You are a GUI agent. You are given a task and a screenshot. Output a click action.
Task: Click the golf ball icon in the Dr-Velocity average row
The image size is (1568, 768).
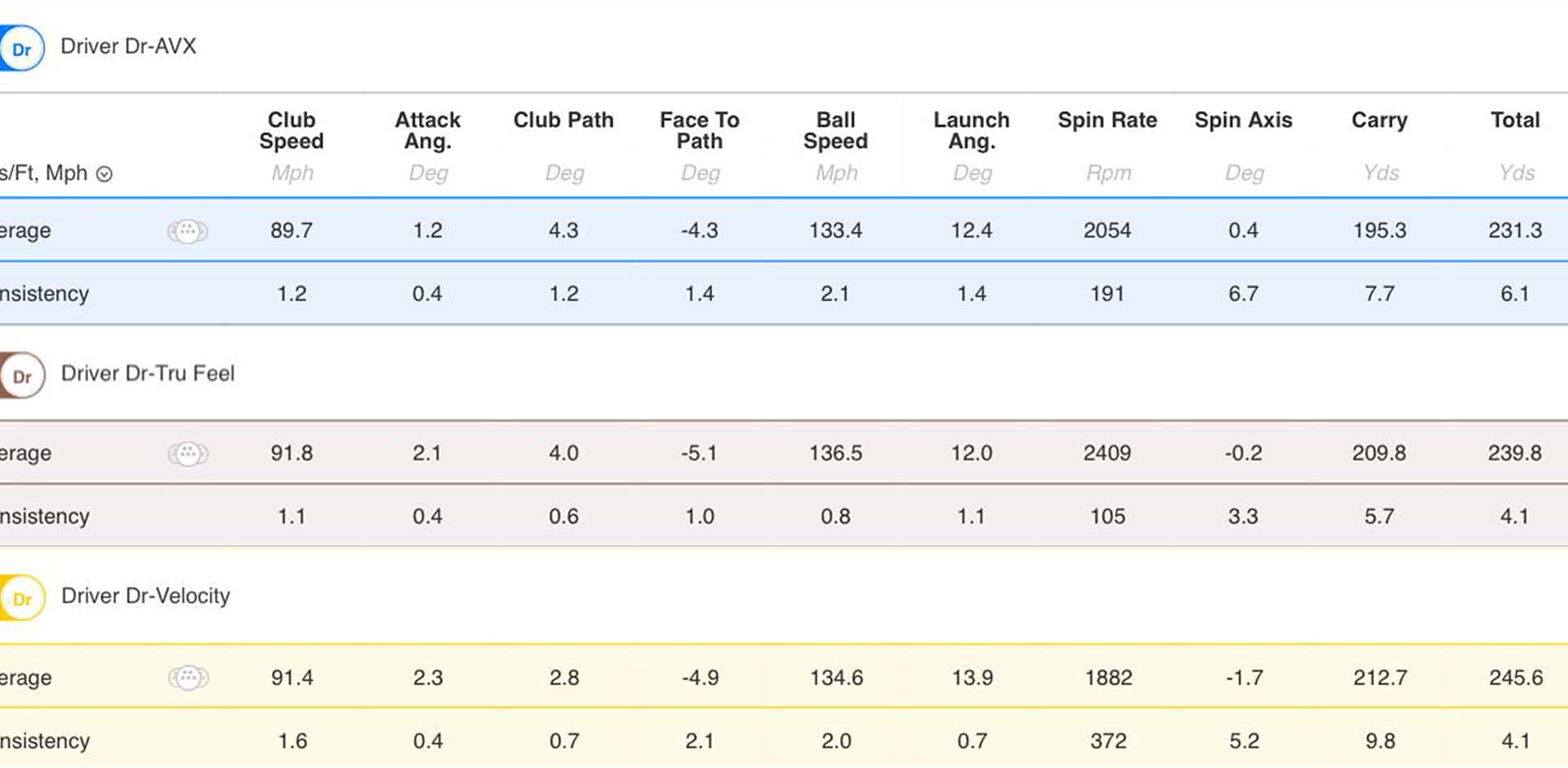pyautogui.click(x=188, y=677)
